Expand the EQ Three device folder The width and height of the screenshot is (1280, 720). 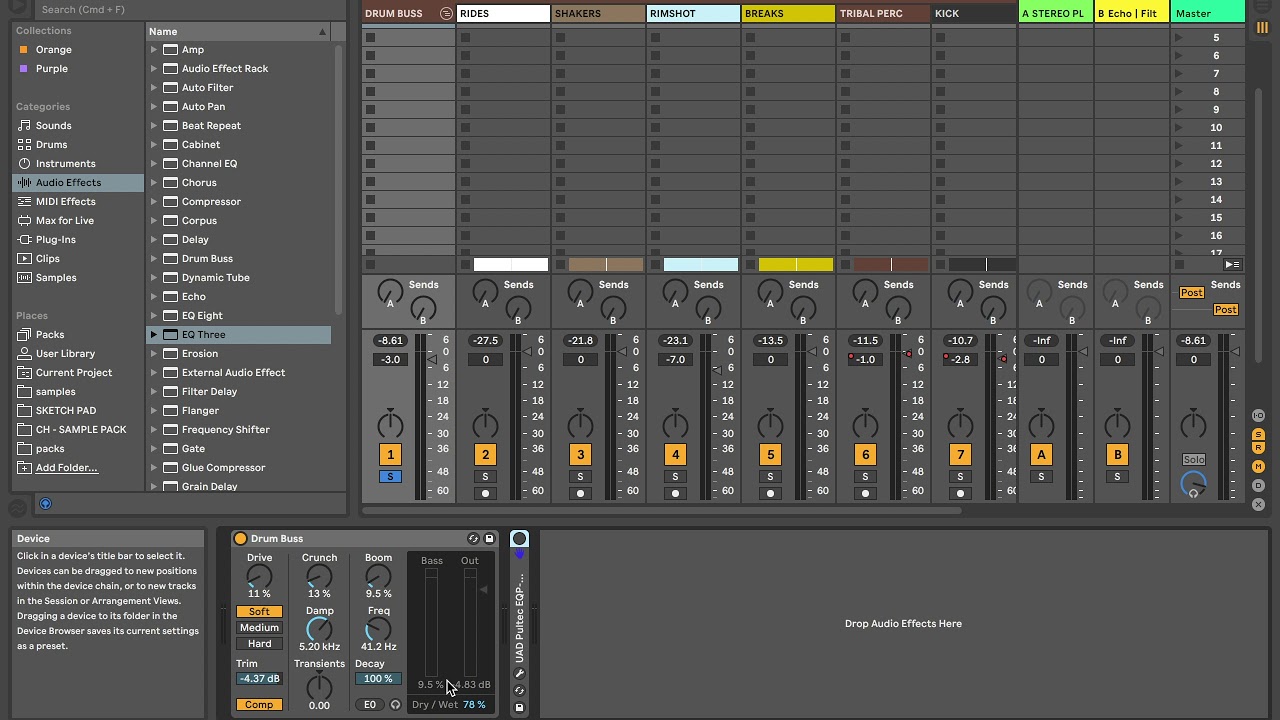click(154, 335)
